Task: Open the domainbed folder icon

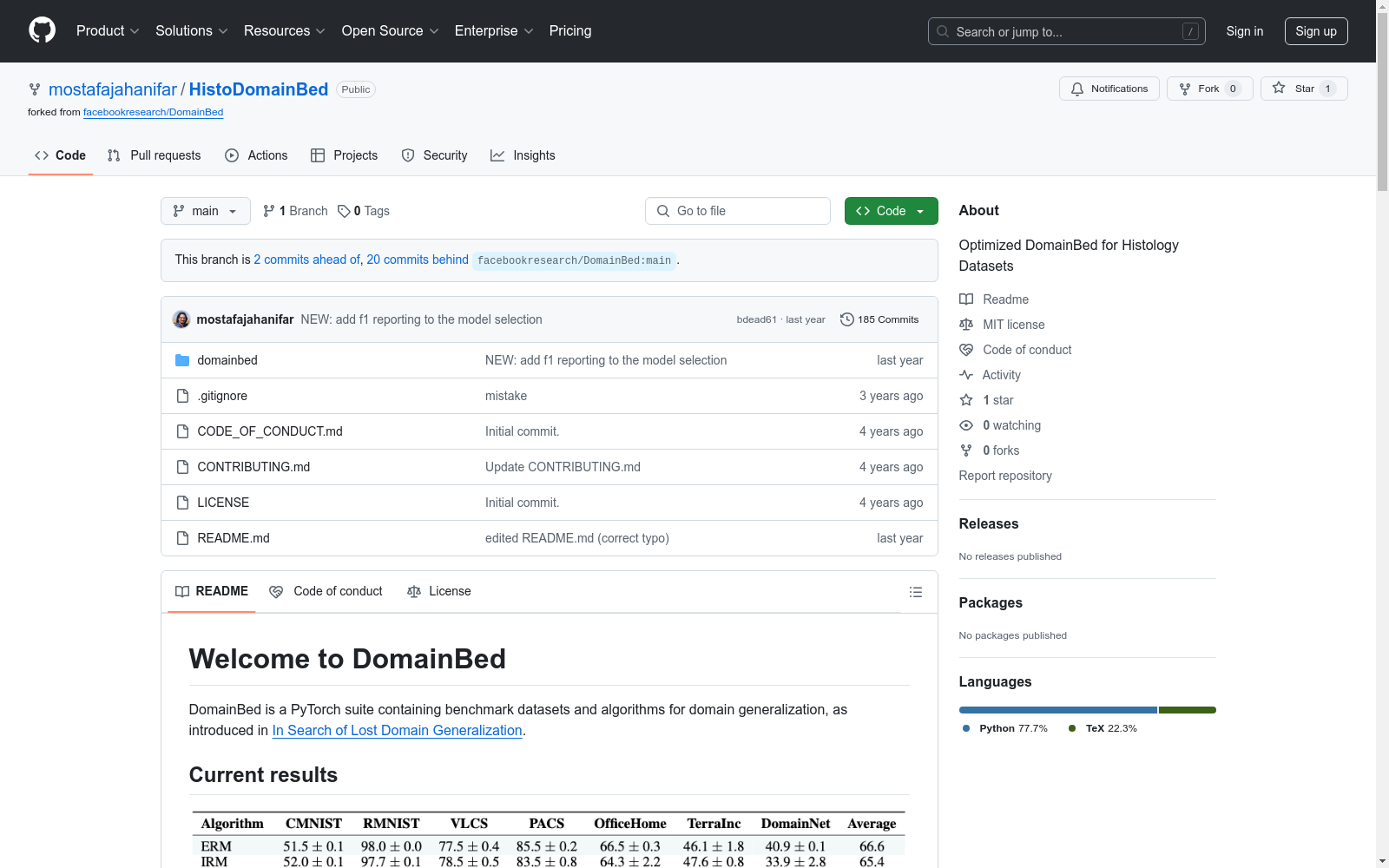Action: 182,360
